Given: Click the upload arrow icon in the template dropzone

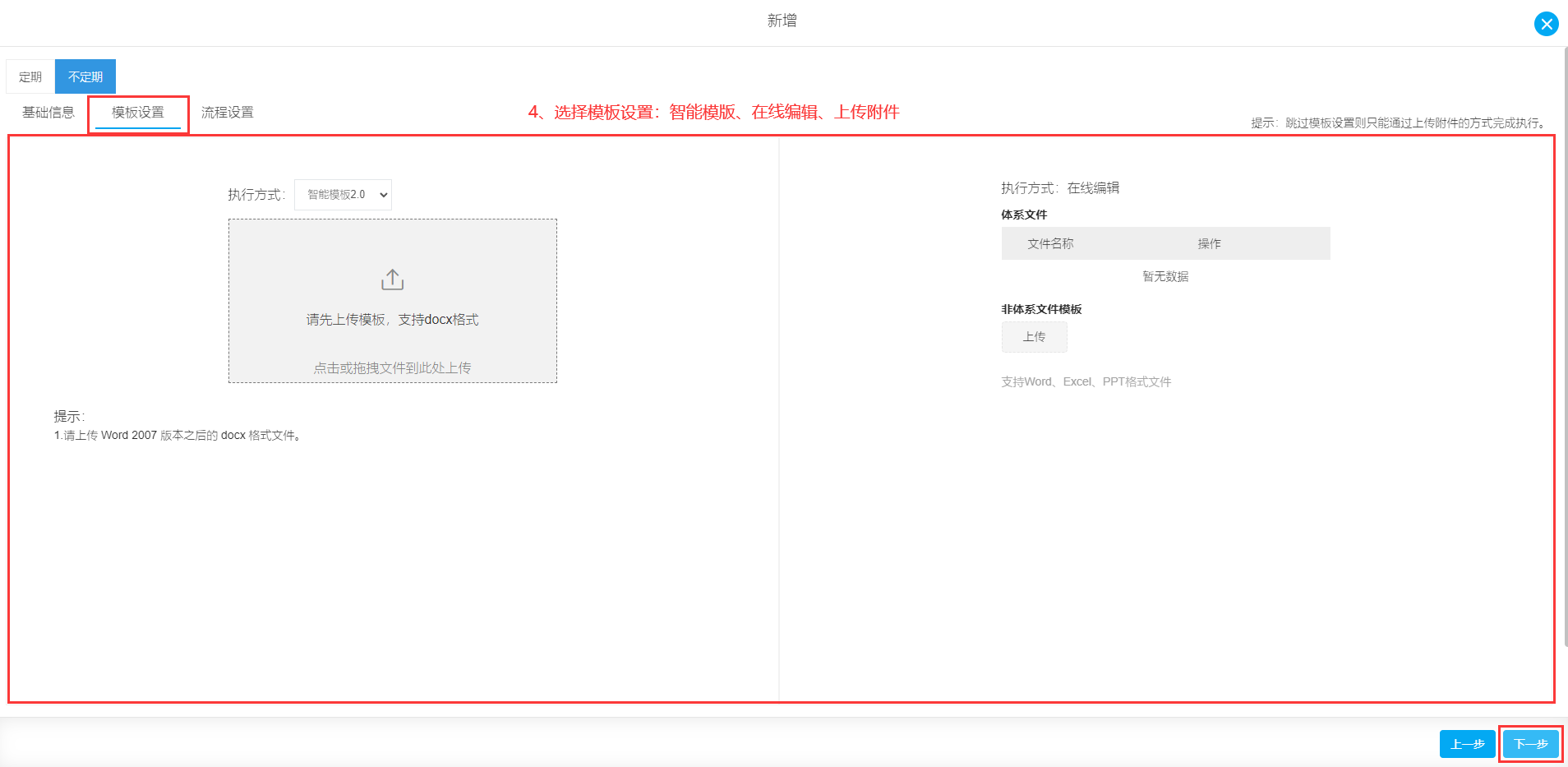Looking at the screenshot, I should [x=393, y=280].
